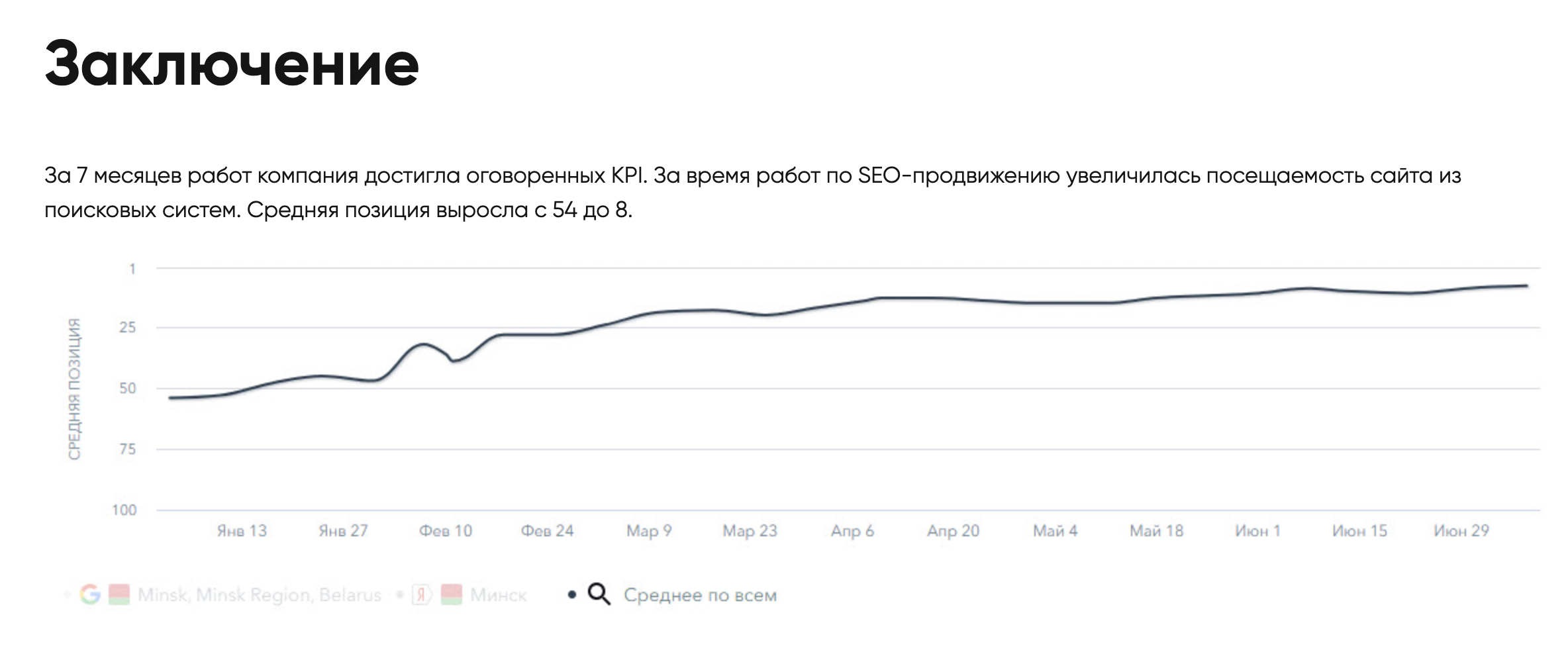Click the "Июн 29" date label
This screenshot has height=666, width=1568.
(1461, 531)
